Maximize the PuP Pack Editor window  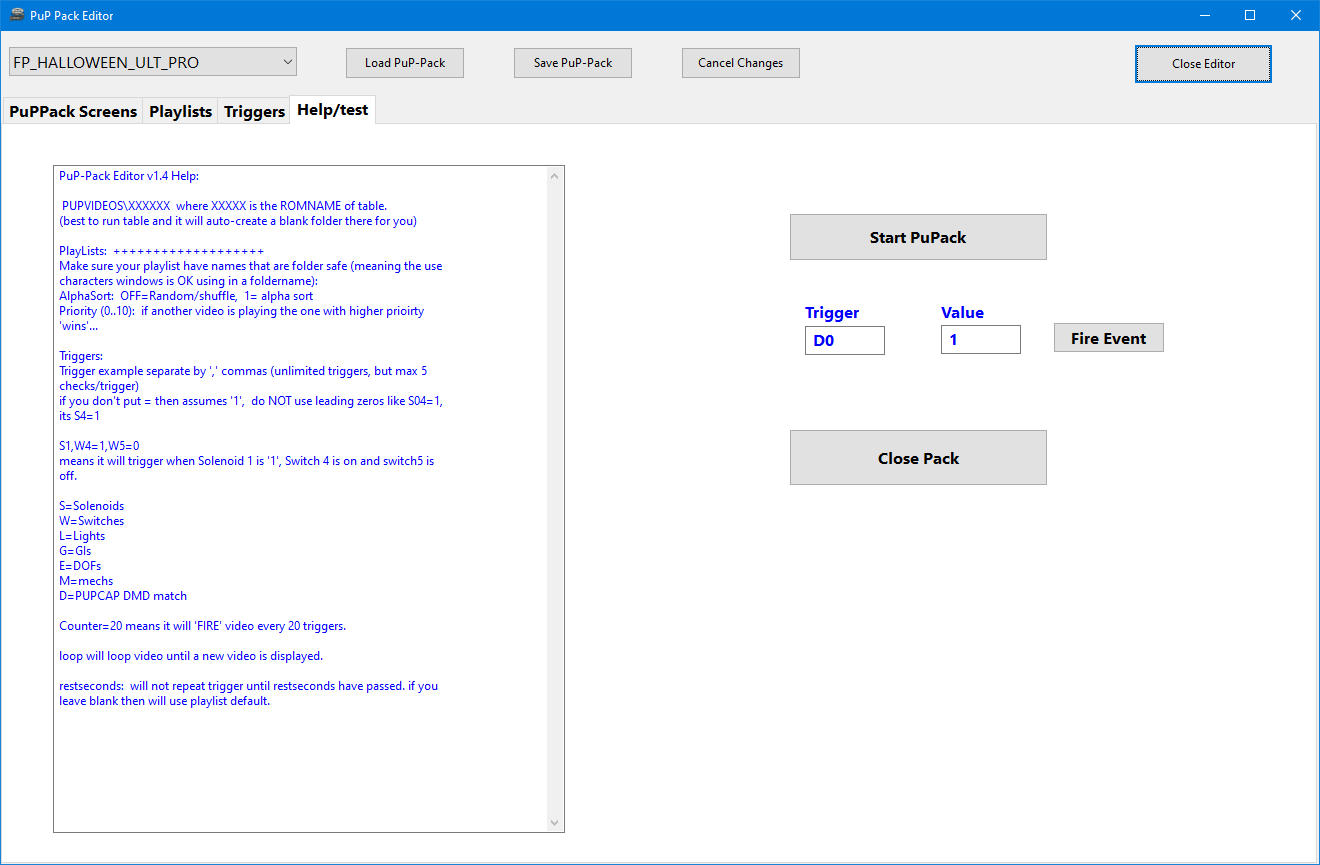coord(1250,15)
